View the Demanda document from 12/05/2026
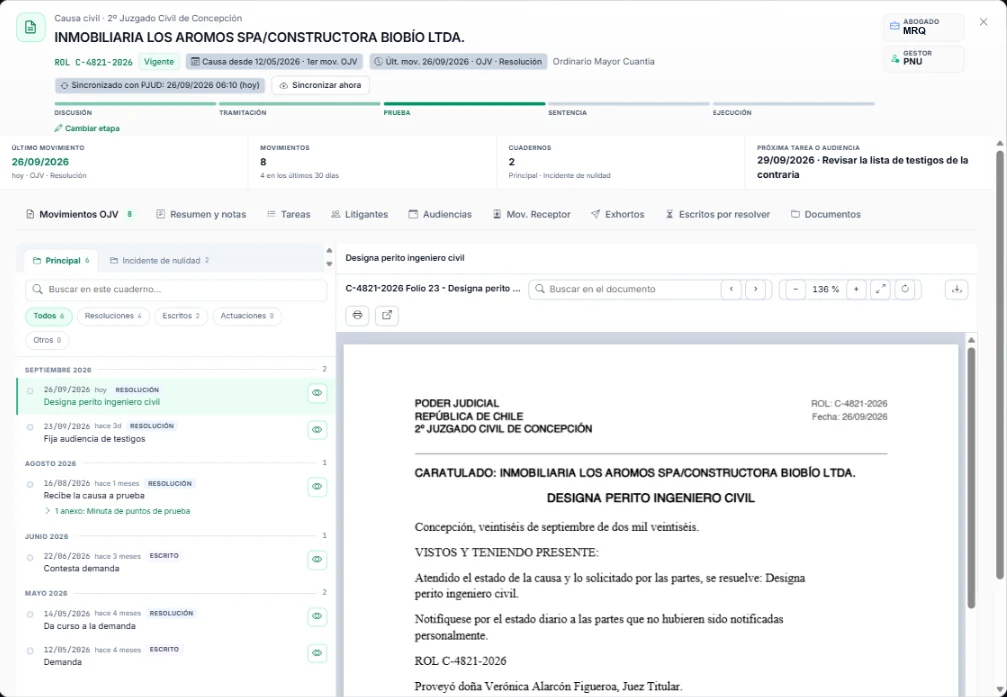 click(317, 653)
